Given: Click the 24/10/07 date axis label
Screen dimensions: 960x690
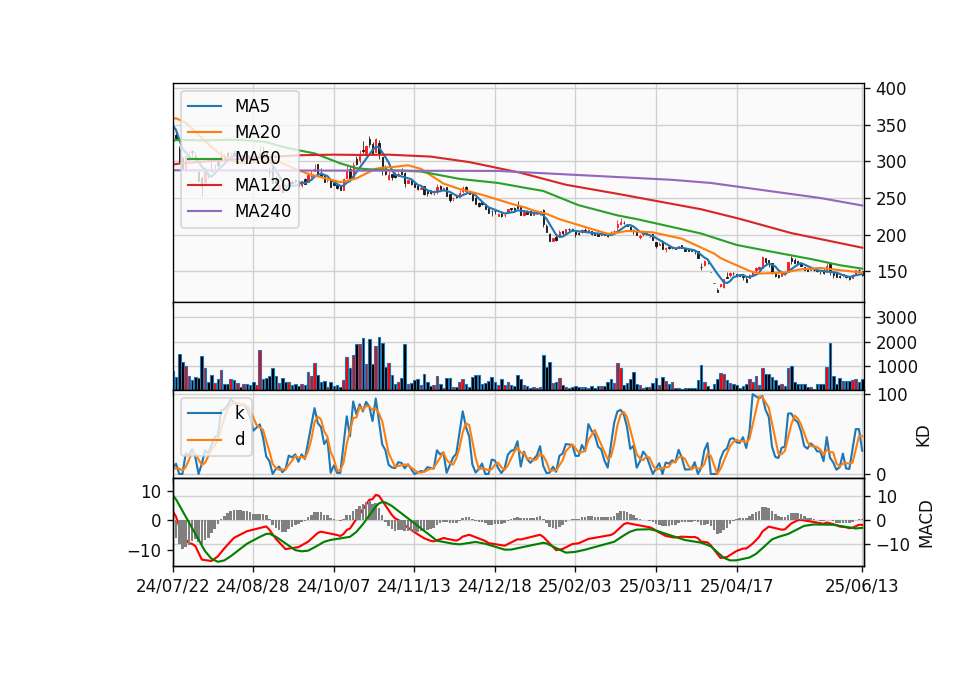Looking at the screenshot, I should coord(334,586).
